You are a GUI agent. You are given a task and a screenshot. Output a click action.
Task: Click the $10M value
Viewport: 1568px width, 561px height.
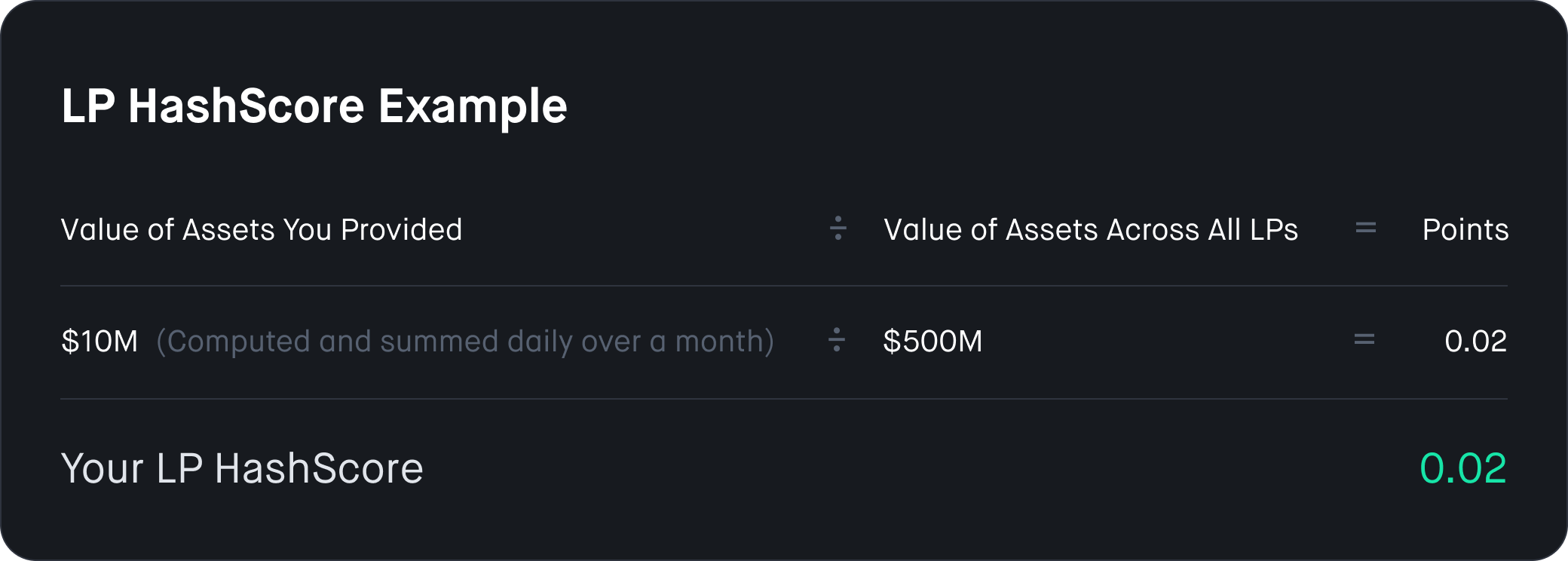click(x=100, y=342)
